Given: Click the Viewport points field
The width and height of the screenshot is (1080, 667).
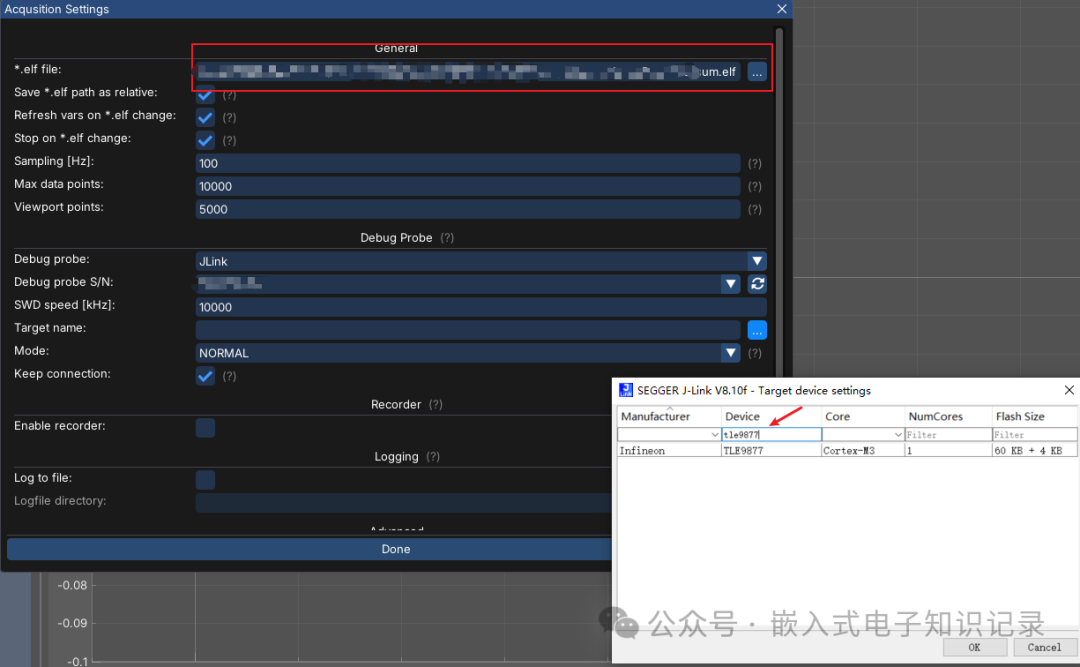Looking at the screenshot, I should coord(468,209).
